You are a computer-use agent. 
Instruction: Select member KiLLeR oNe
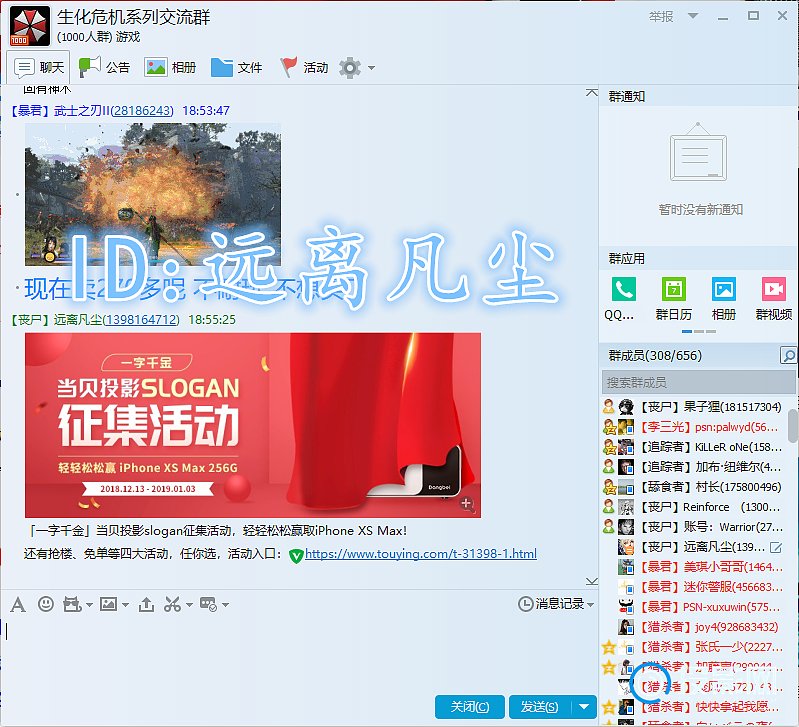click(693, 447)
